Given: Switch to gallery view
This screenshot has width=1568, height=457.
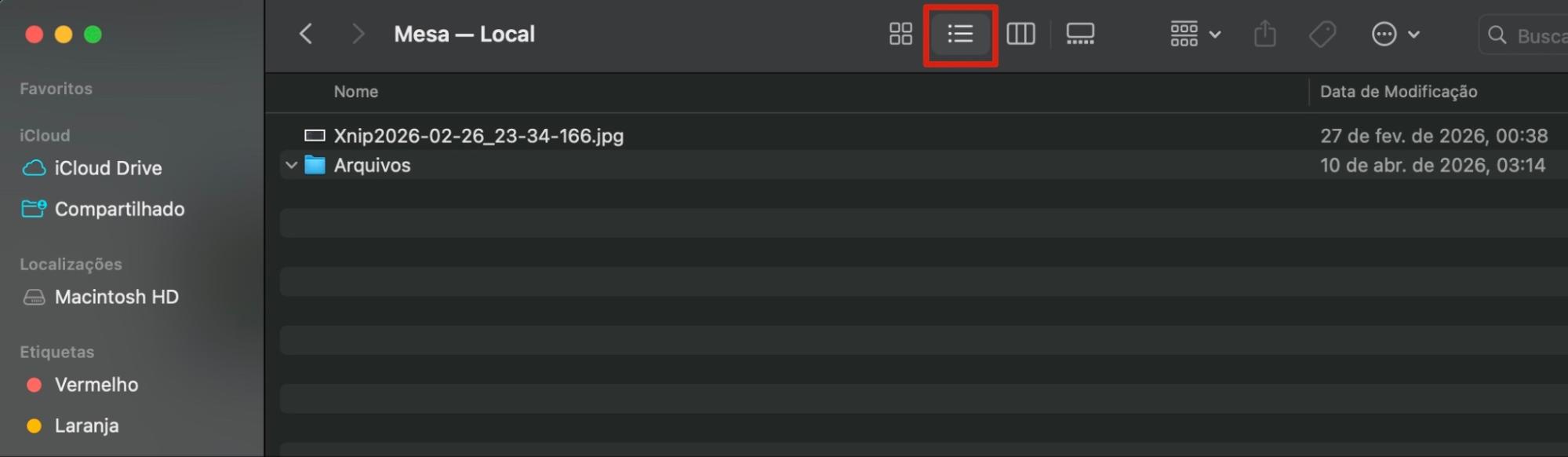Looking at the screenshot, I should [1081, 34].
